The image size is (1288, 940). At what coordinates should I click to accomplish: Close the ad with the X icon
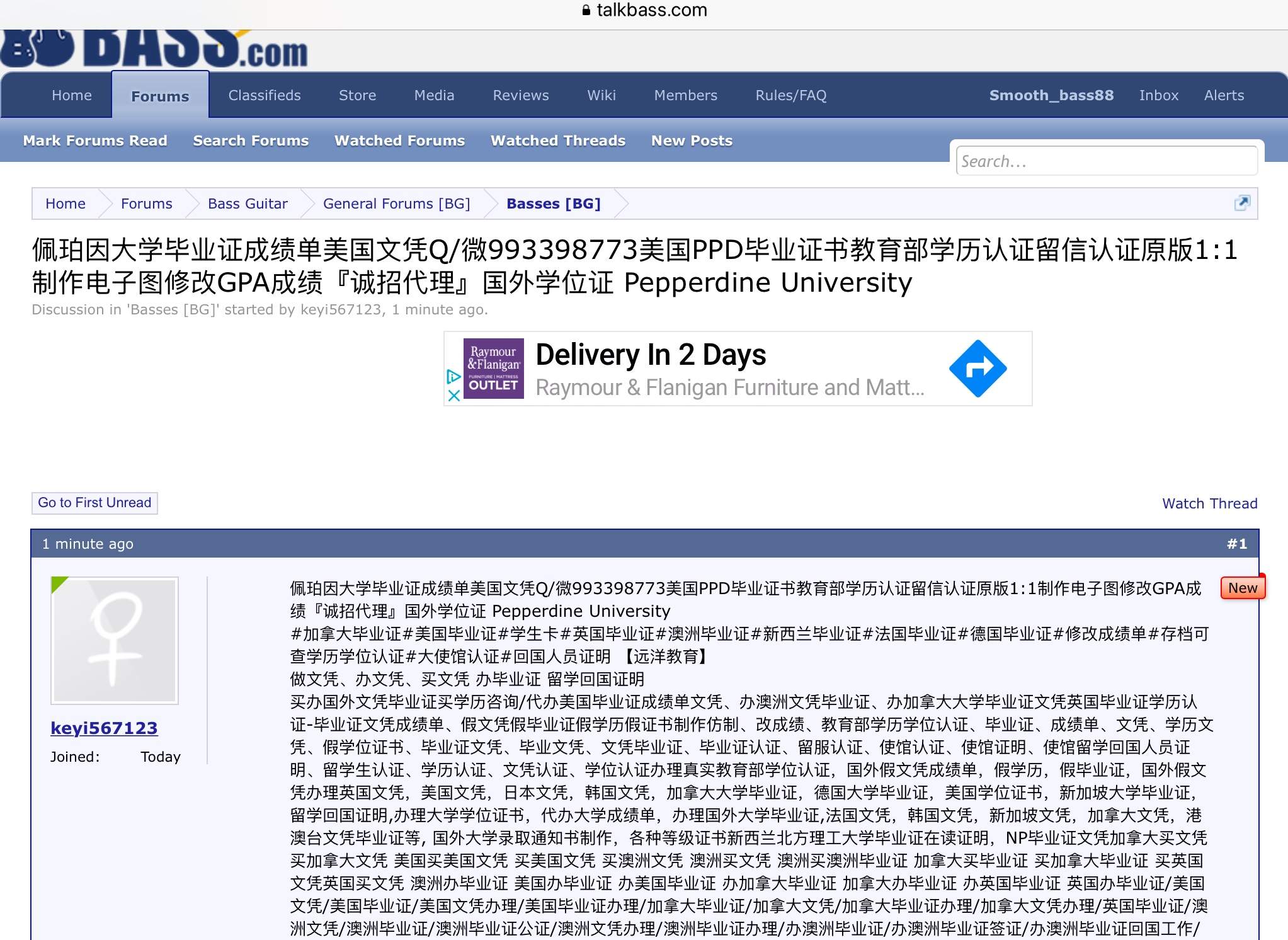pyautogui.click(x=453, y=396)
